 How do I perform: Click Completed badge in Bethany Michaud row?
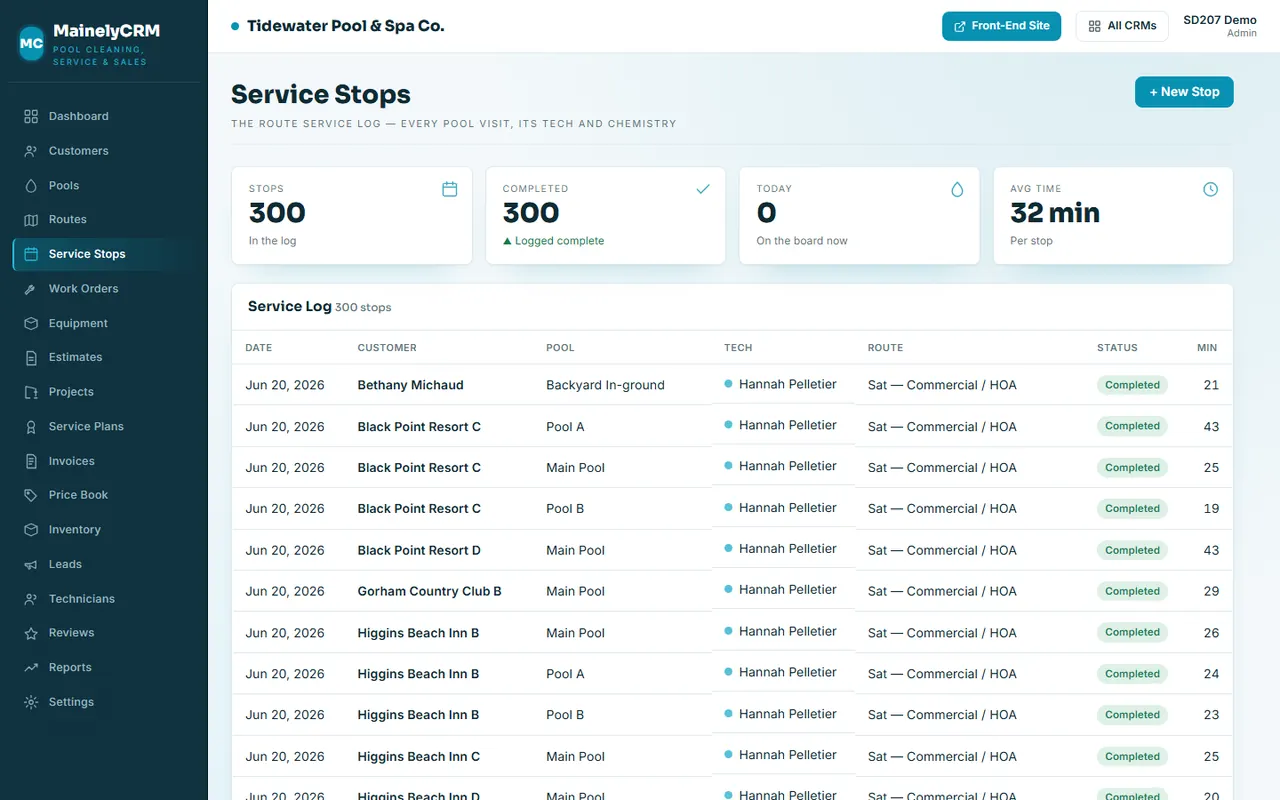pos(1132,385)
